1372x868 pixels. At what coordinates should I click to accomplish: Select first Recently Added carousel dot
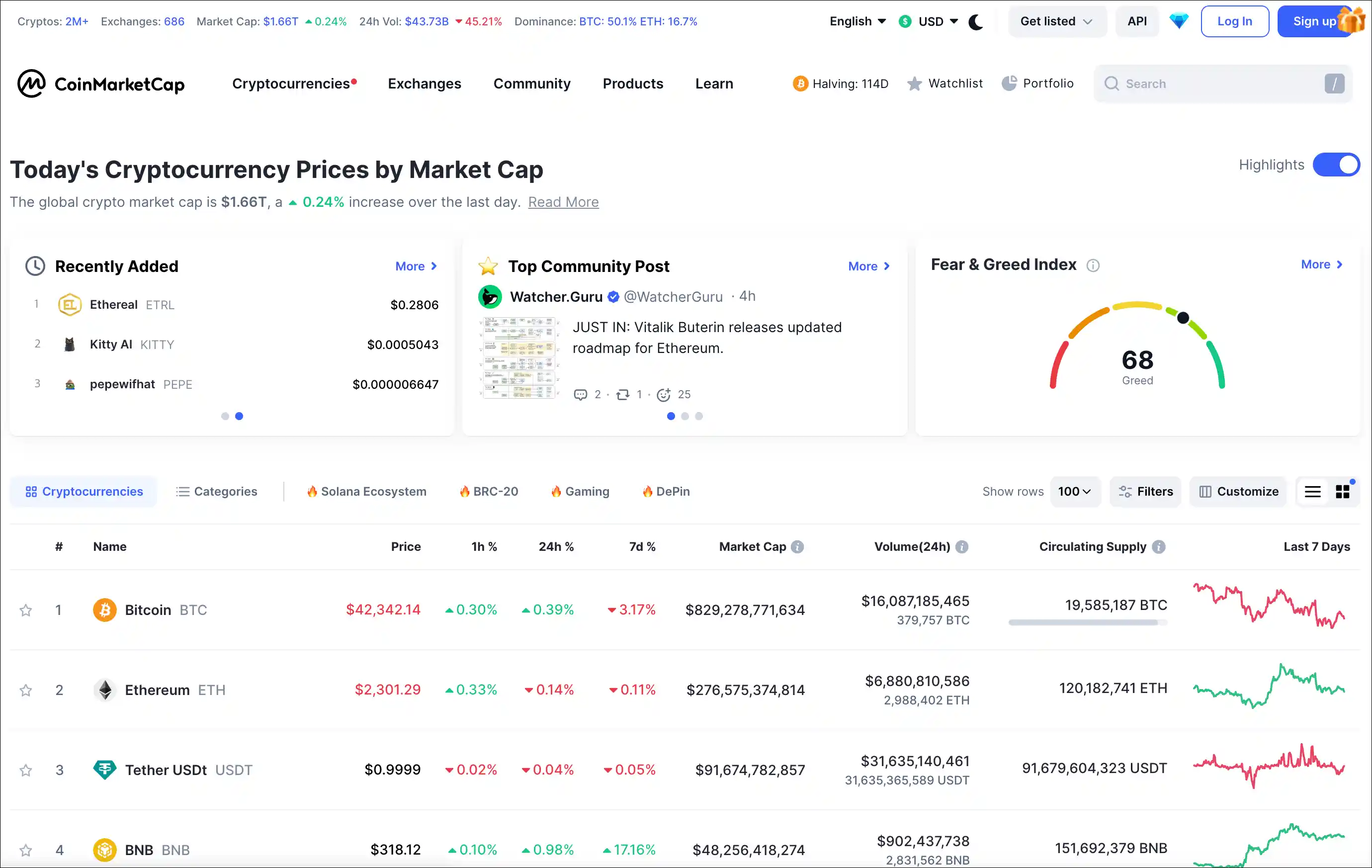(225, 416)
